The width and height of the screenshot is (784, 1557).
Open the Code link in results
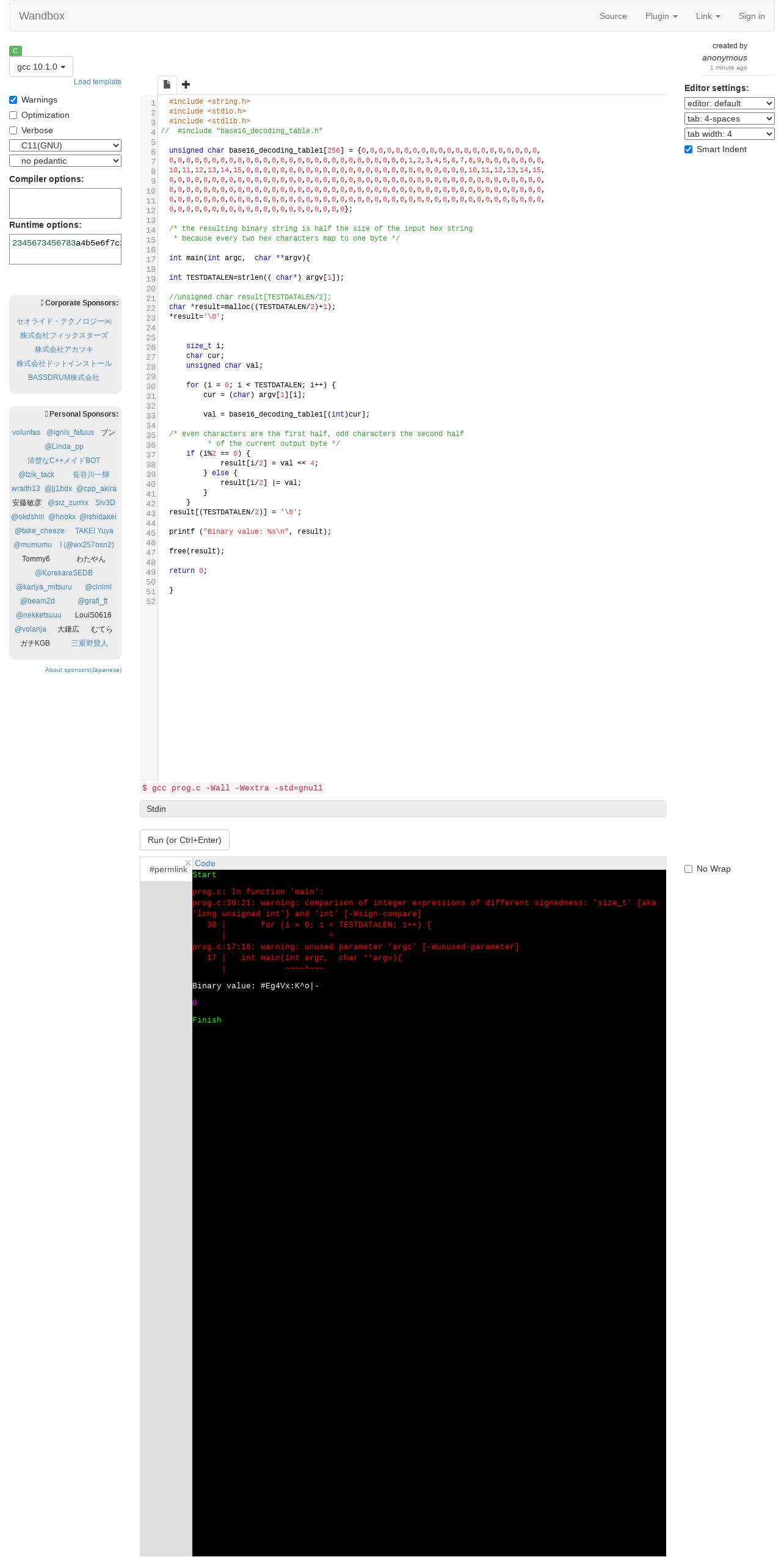point(205,863)
